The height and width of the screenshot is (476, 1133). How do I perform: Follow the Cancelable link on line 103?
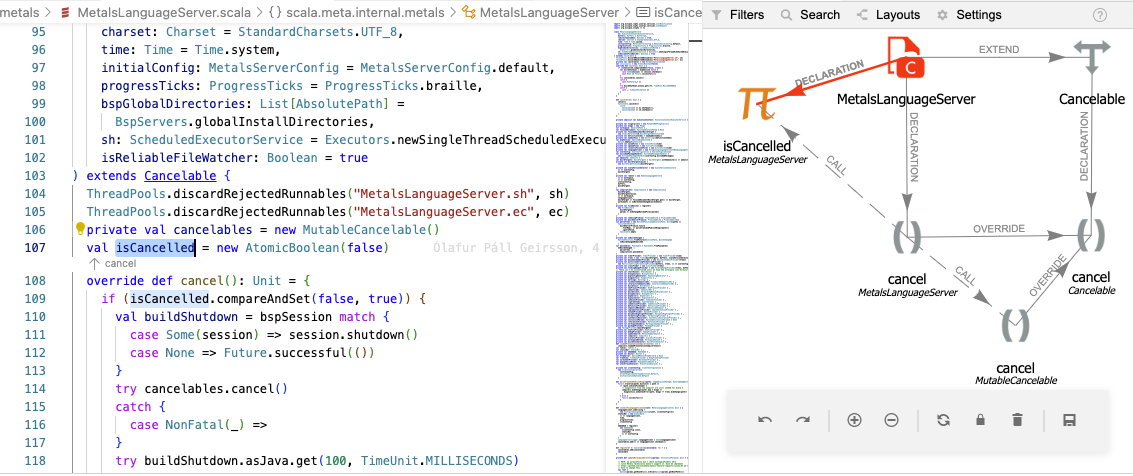click(x=180, y=176)
